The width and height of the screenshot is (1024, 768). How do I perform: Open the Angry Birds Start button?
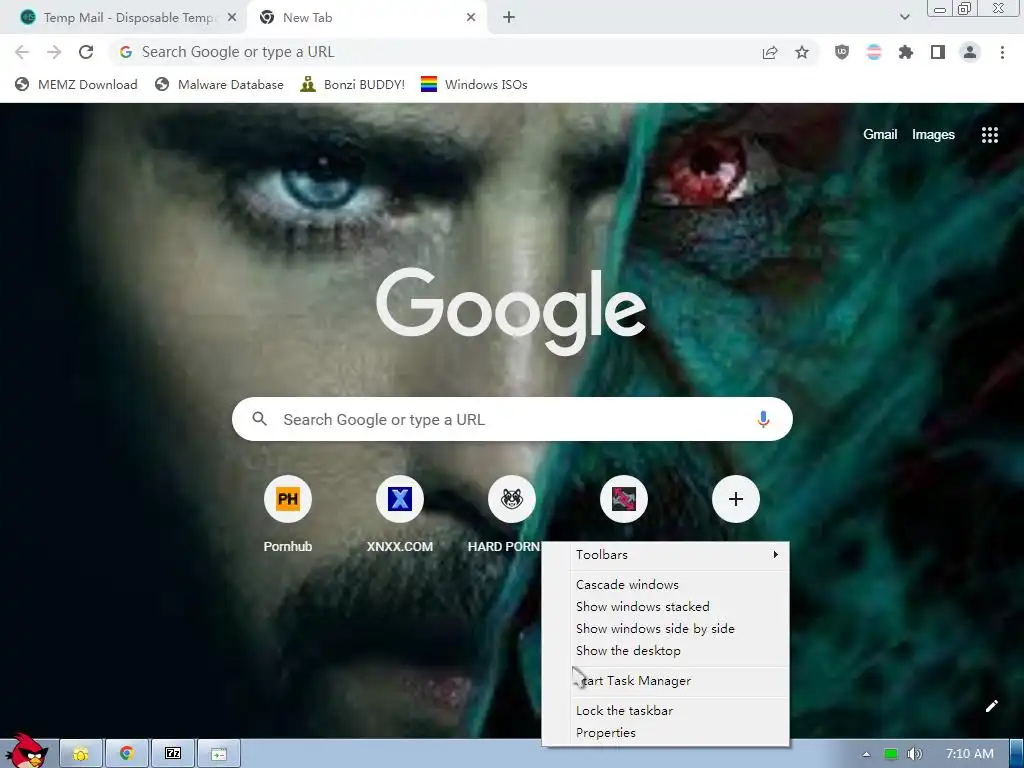pos(27,751)
